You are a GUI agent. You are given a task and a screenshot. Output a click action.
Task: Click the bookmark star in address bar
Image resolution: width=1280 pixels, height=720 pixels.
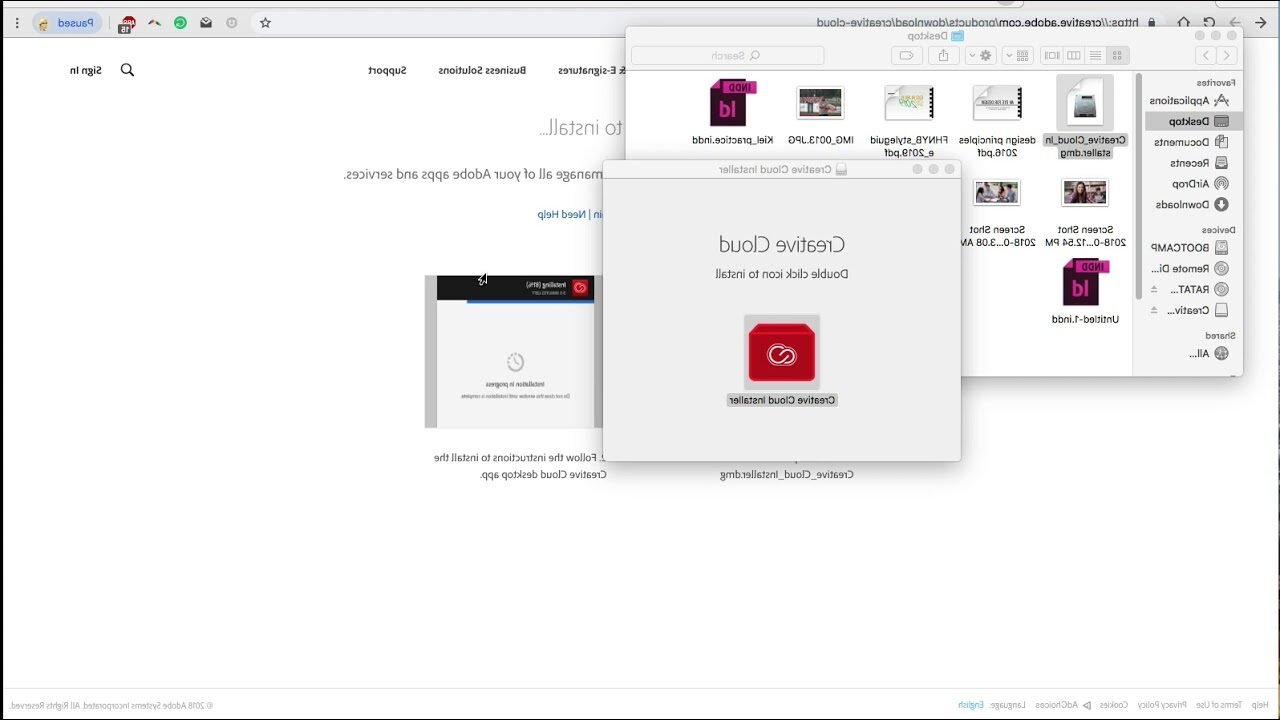tap(265, 22)
